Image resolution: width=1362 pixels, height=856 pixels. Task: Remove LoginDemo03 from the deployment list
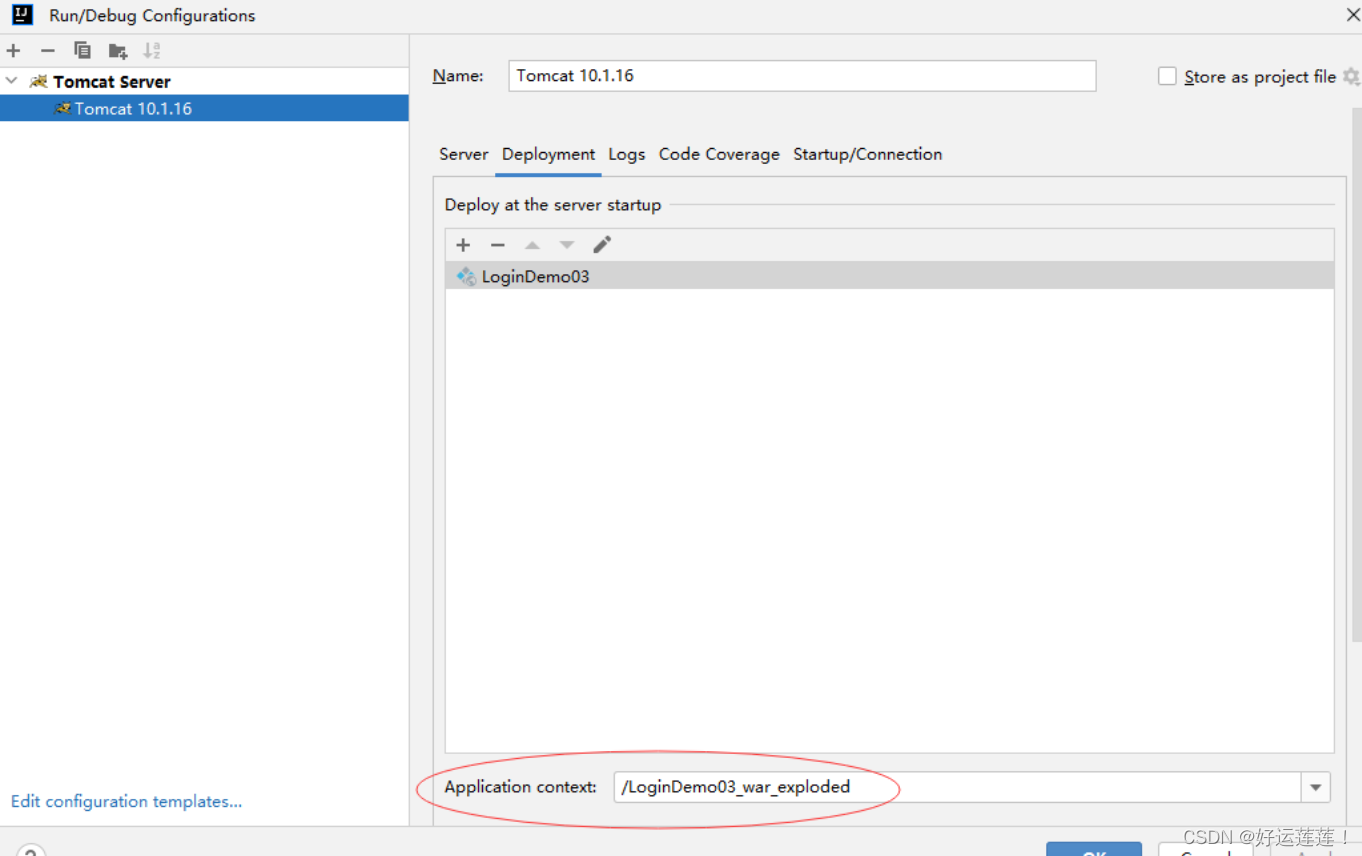click(497, 245)
